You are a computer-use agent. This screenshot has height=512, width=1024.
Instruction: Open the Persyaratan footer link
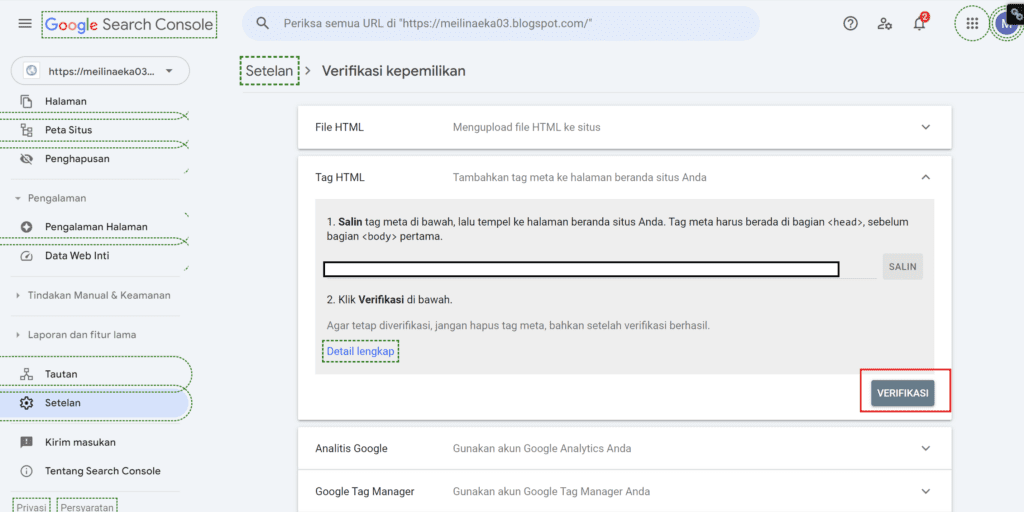tap(87, 507)
